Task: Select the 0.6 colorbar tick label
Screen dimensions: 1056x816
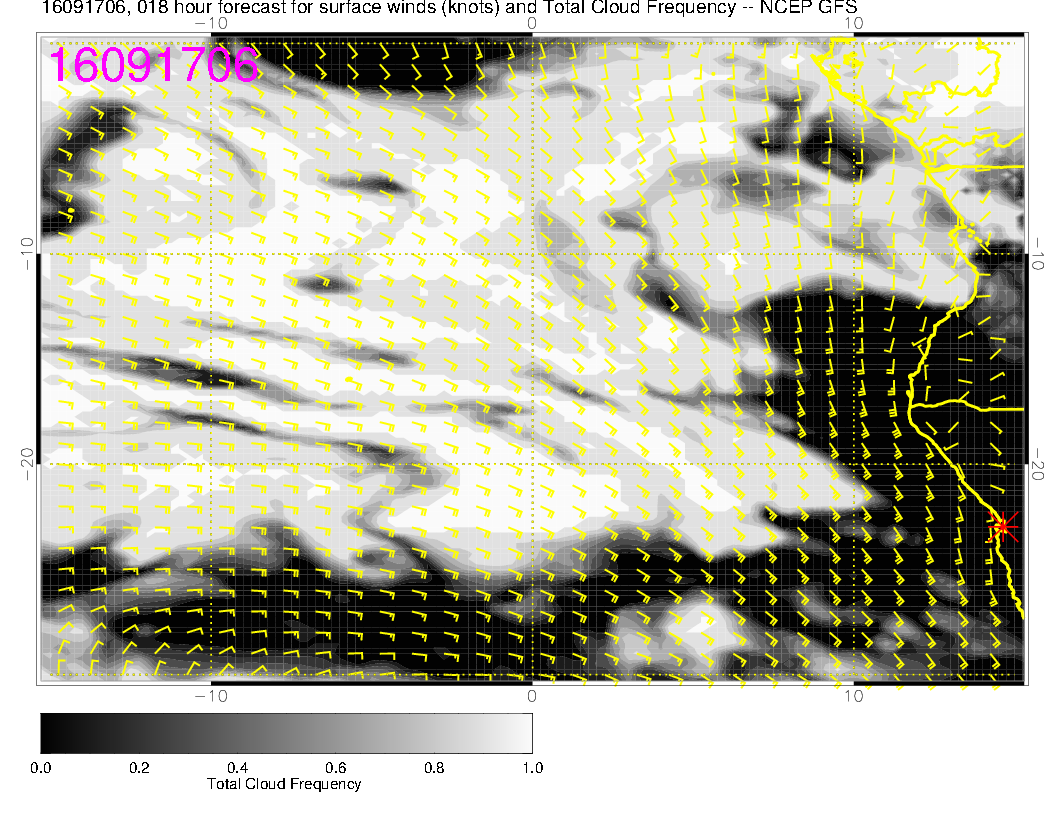Action: (335, 768)
